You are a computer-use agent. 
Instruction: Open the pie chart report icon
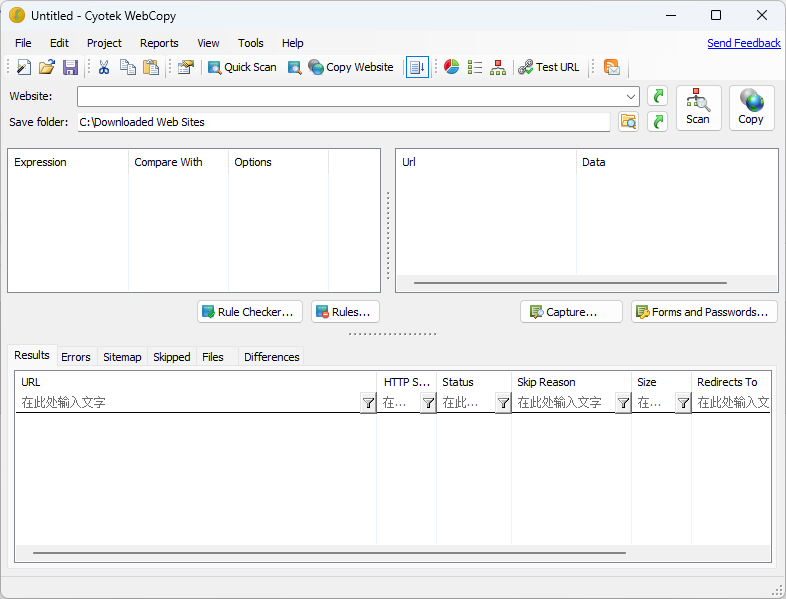(451, 67)
